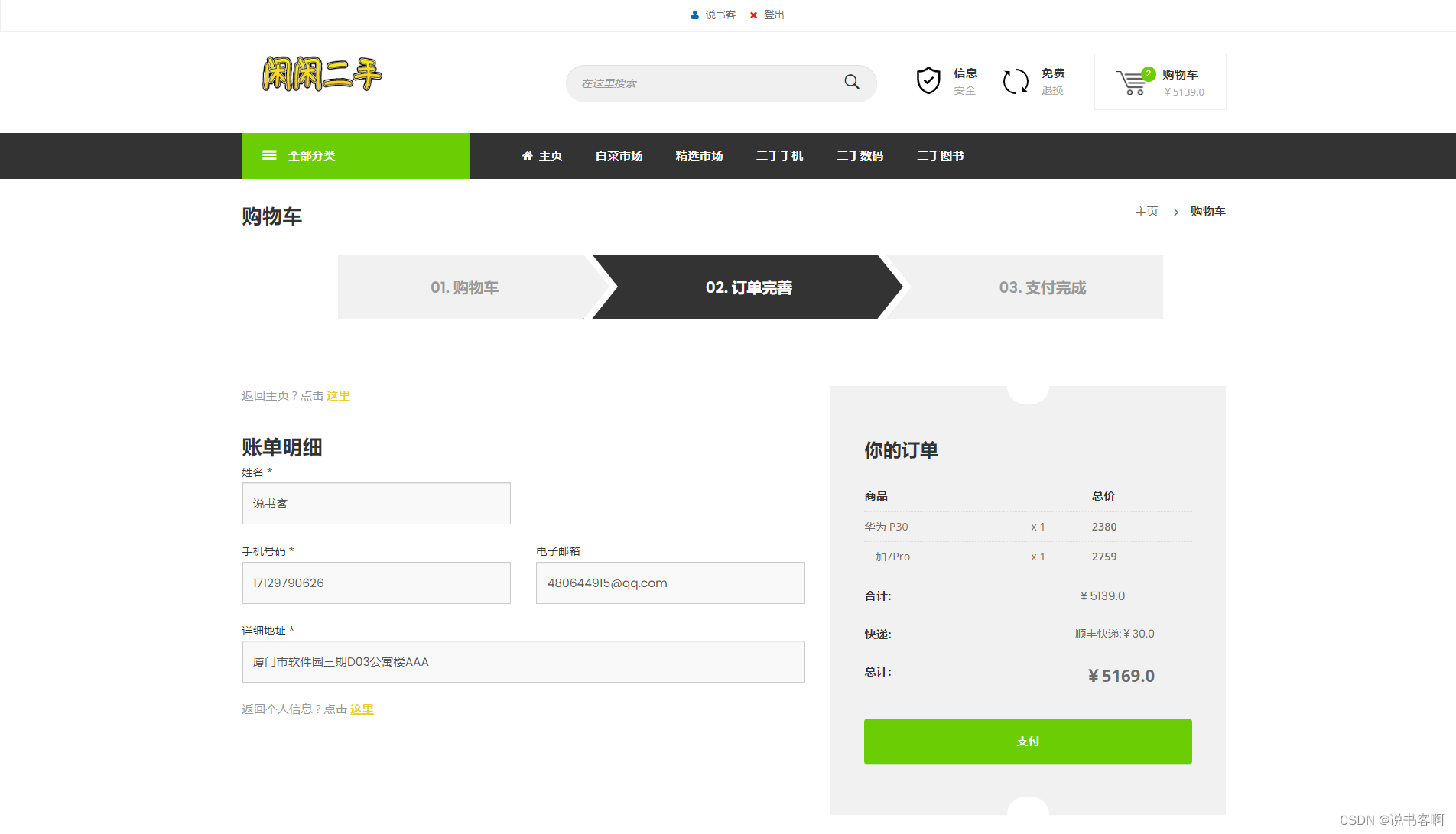Click the green 支付 pay button
The height and width of the screenshot is (834, 1456).
[x=1028, y=742]
